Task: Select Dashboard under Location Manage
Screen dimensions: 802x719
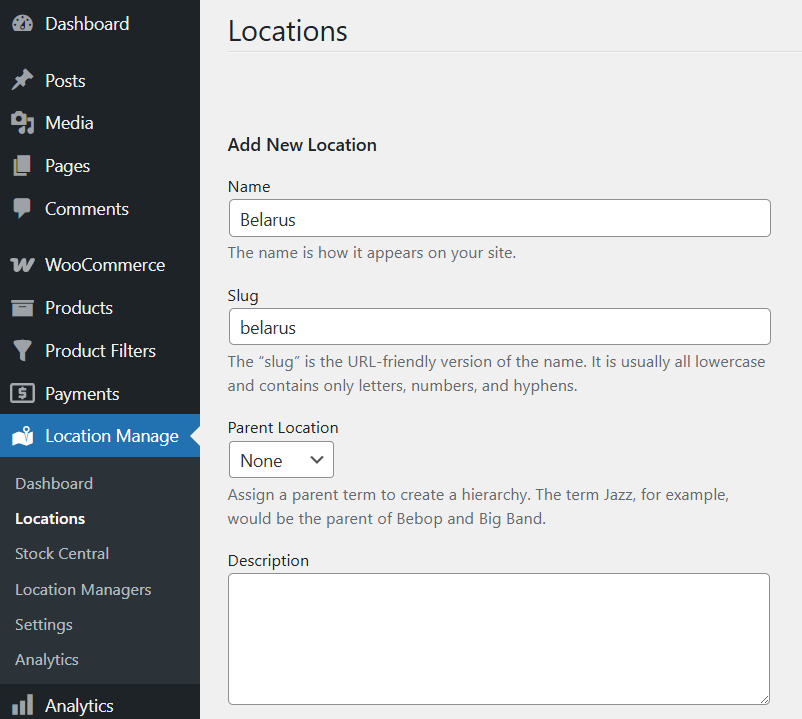Action: pyautogui.click(x=54, y=483)
